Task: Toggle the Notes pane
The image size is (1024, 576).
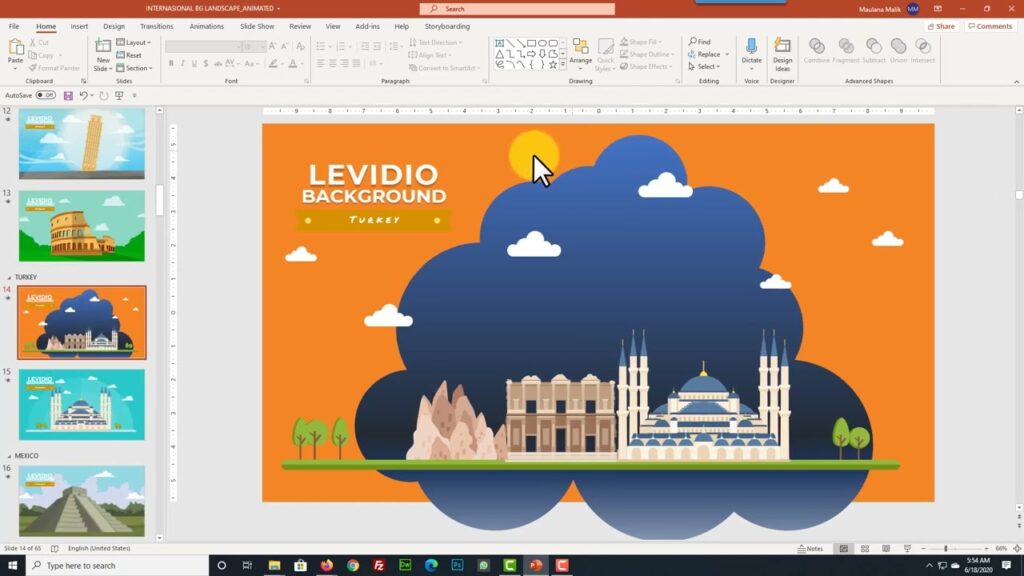Action: tap(810, 549)
